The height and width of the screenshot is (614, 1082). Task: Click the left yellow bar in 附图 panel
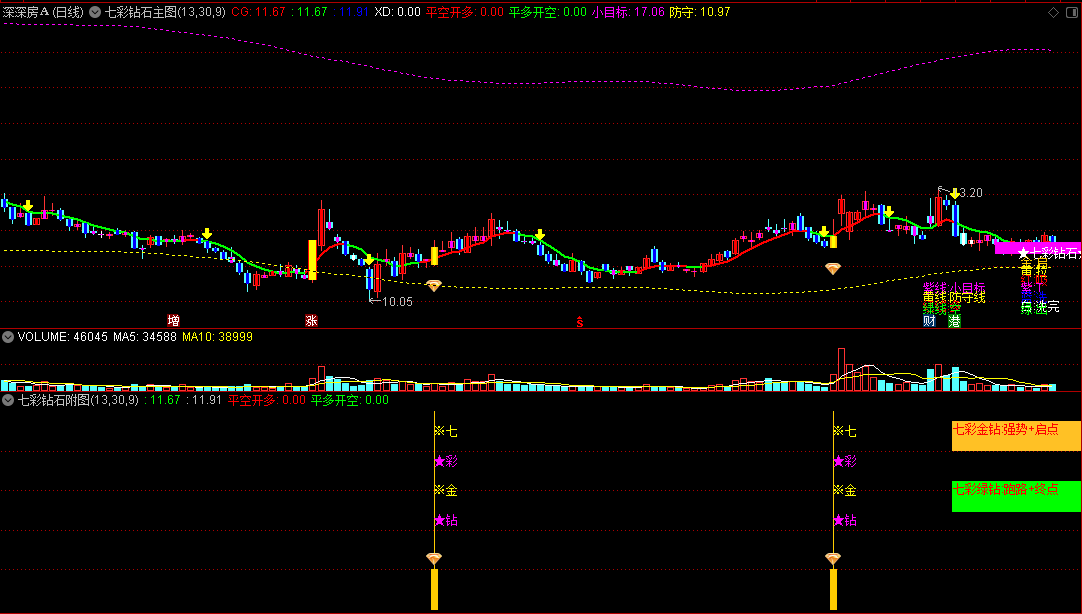pyautogui.click(x=434, y=589)
